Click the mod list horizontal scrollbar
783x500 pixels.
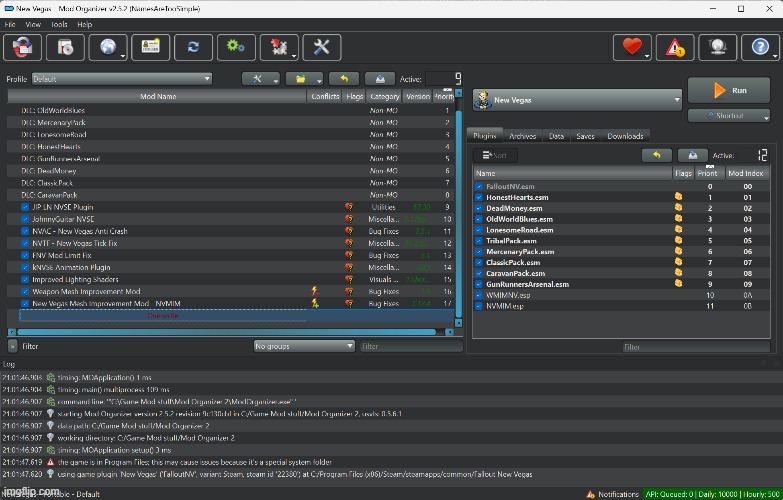[x=227, y=332]
